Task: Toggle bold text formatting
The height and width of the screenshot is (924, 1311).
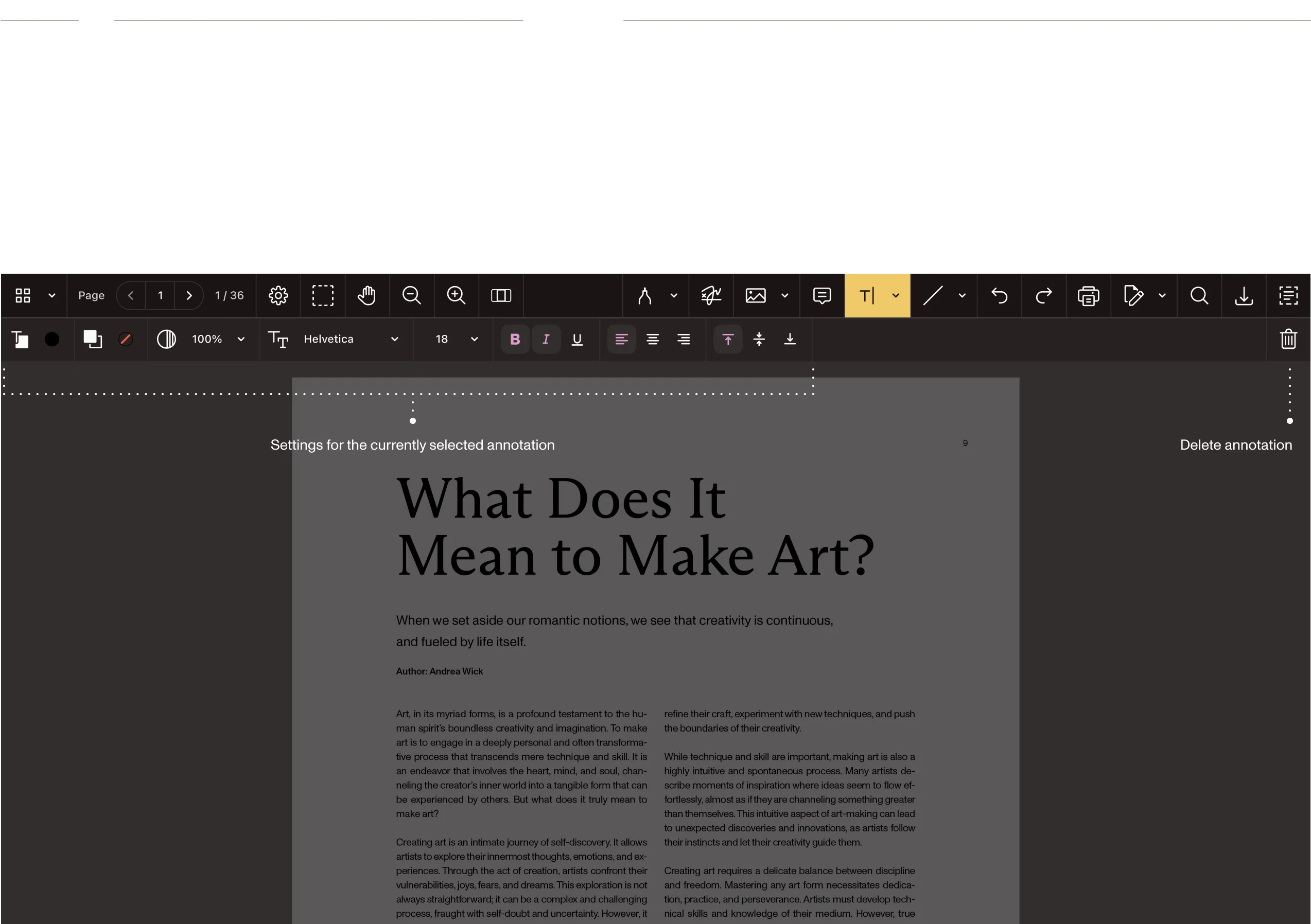Action: pyautogui.click(x=514, y=340)
